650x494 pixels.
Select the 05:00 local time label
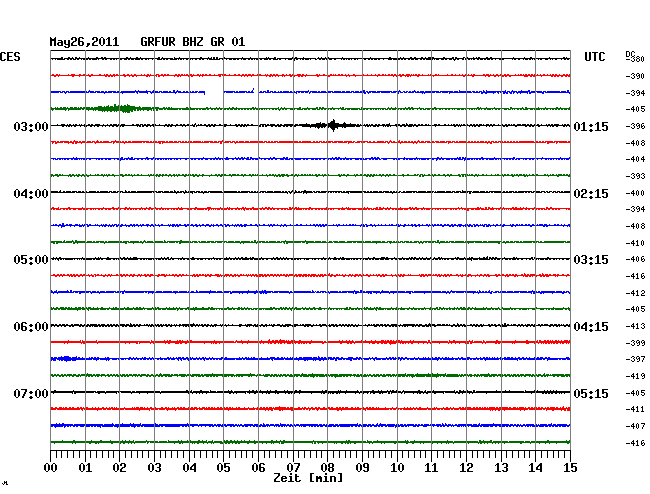click(x=31, y=260)
